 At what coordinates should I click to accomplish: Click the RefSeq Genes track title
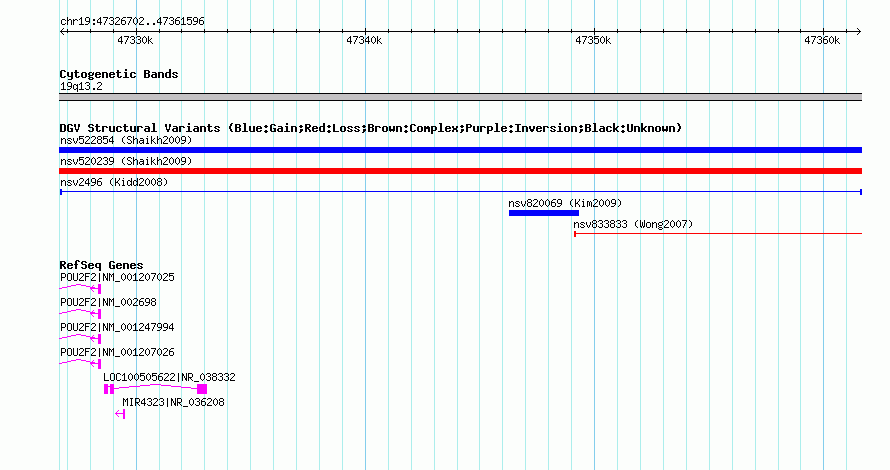pos(101,265)
